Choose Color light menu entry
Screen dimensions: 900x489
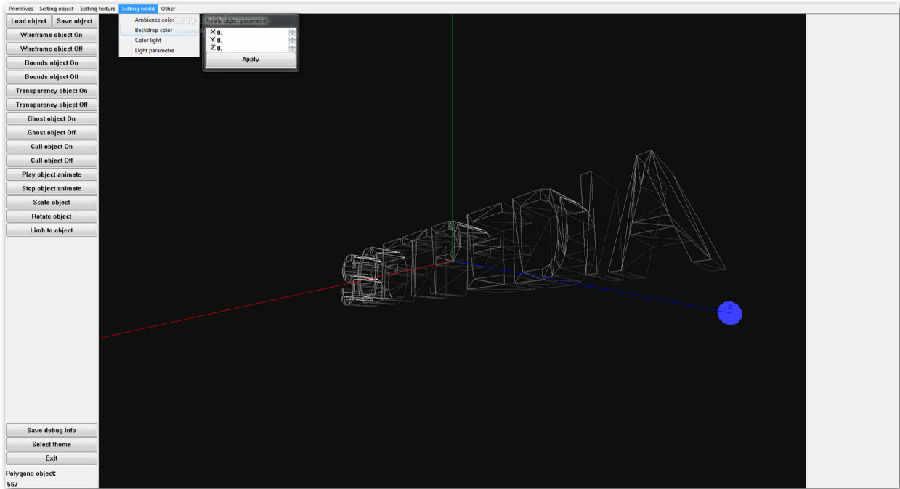[159, 40]
